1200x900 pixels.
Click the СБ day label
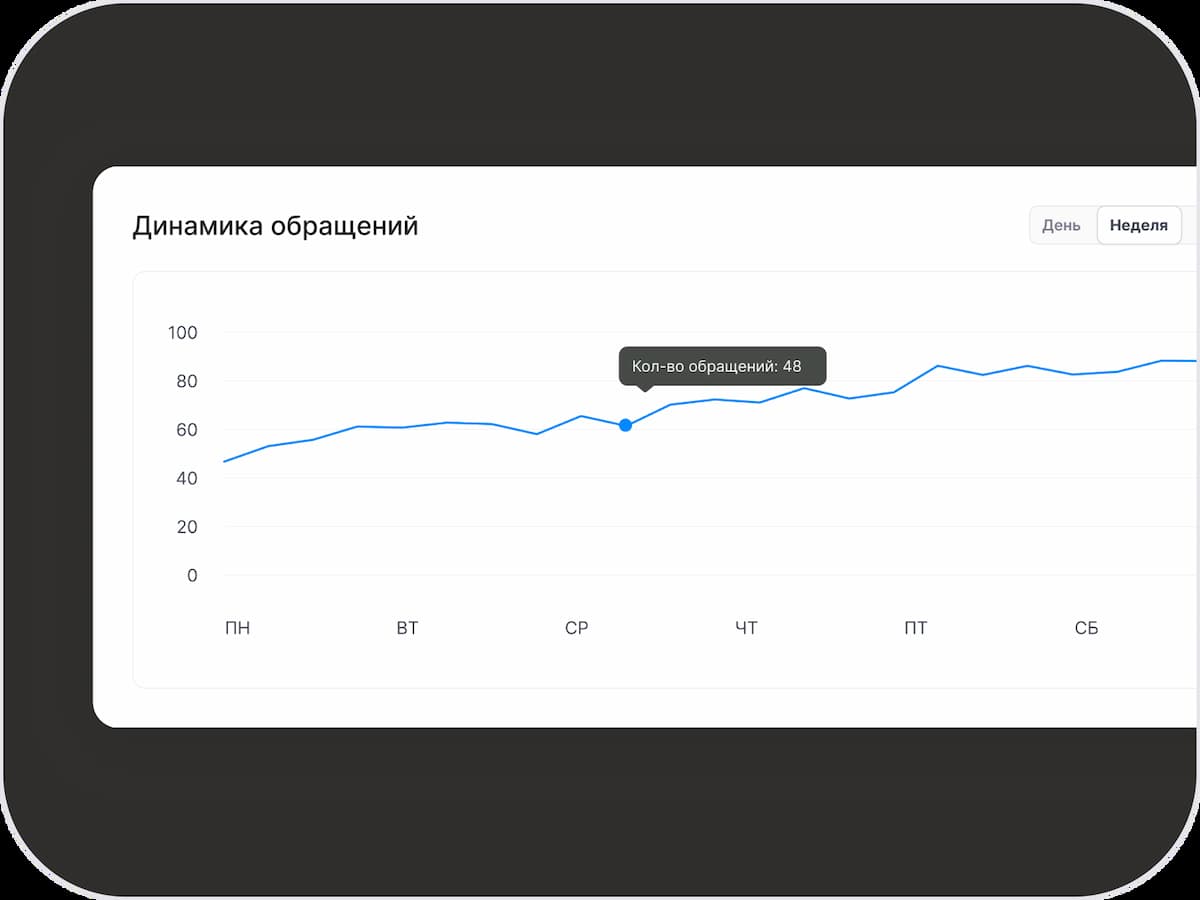click(x=1087, y=627)
